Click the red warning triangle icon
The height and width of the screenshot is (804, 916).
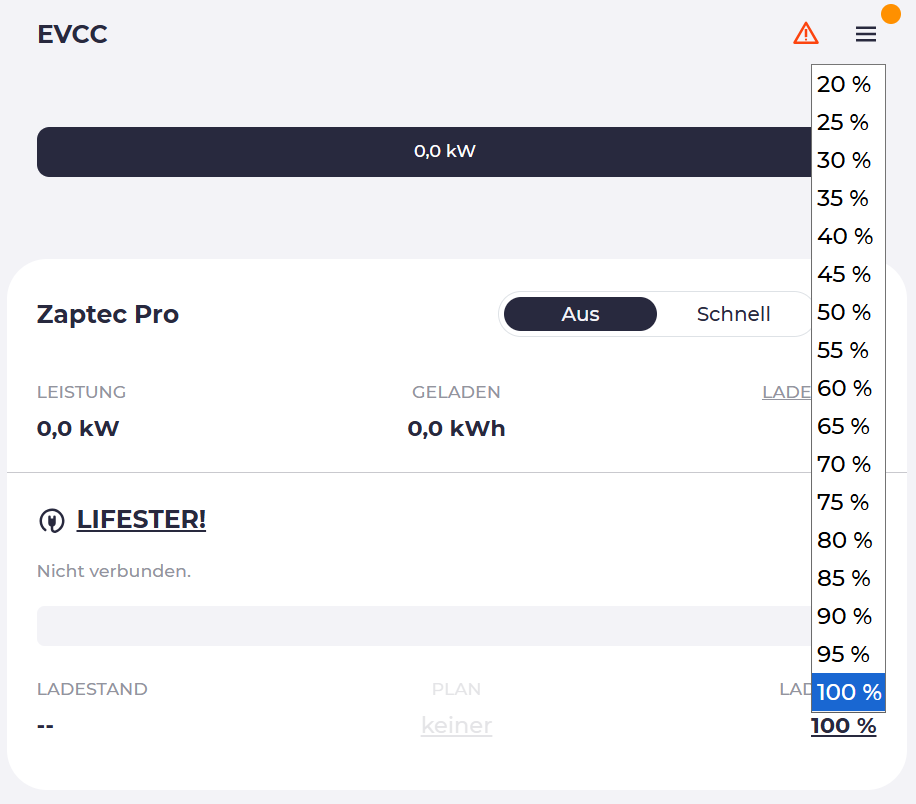[805, 34]
